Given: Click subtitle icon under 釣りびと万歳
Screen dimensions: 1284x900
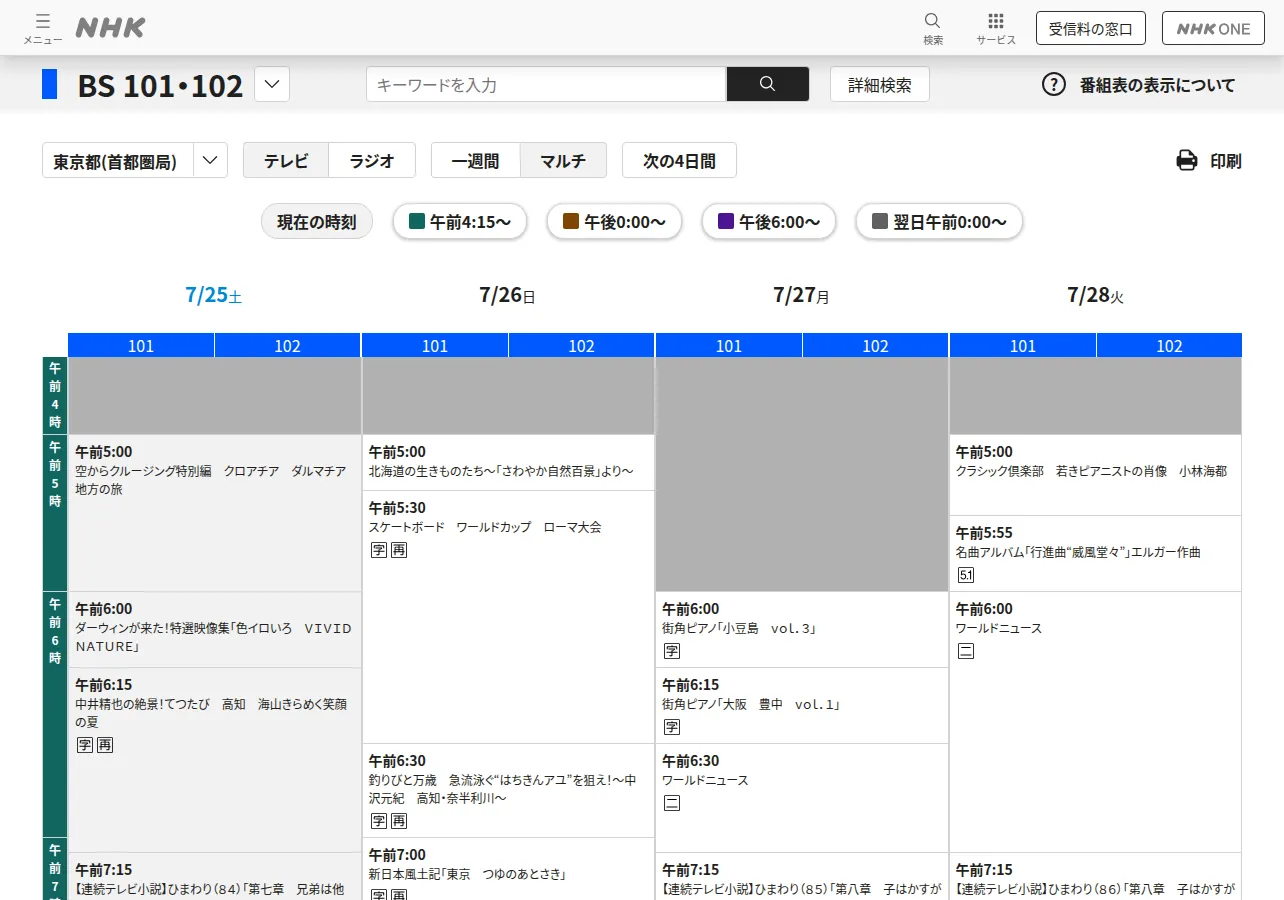Looking at the screenshot, I should tap(378, 821).
